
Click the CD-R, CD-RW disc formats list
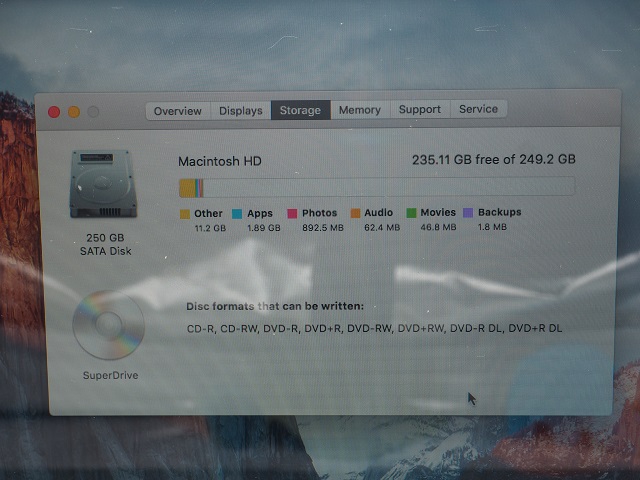pos(374,328)
